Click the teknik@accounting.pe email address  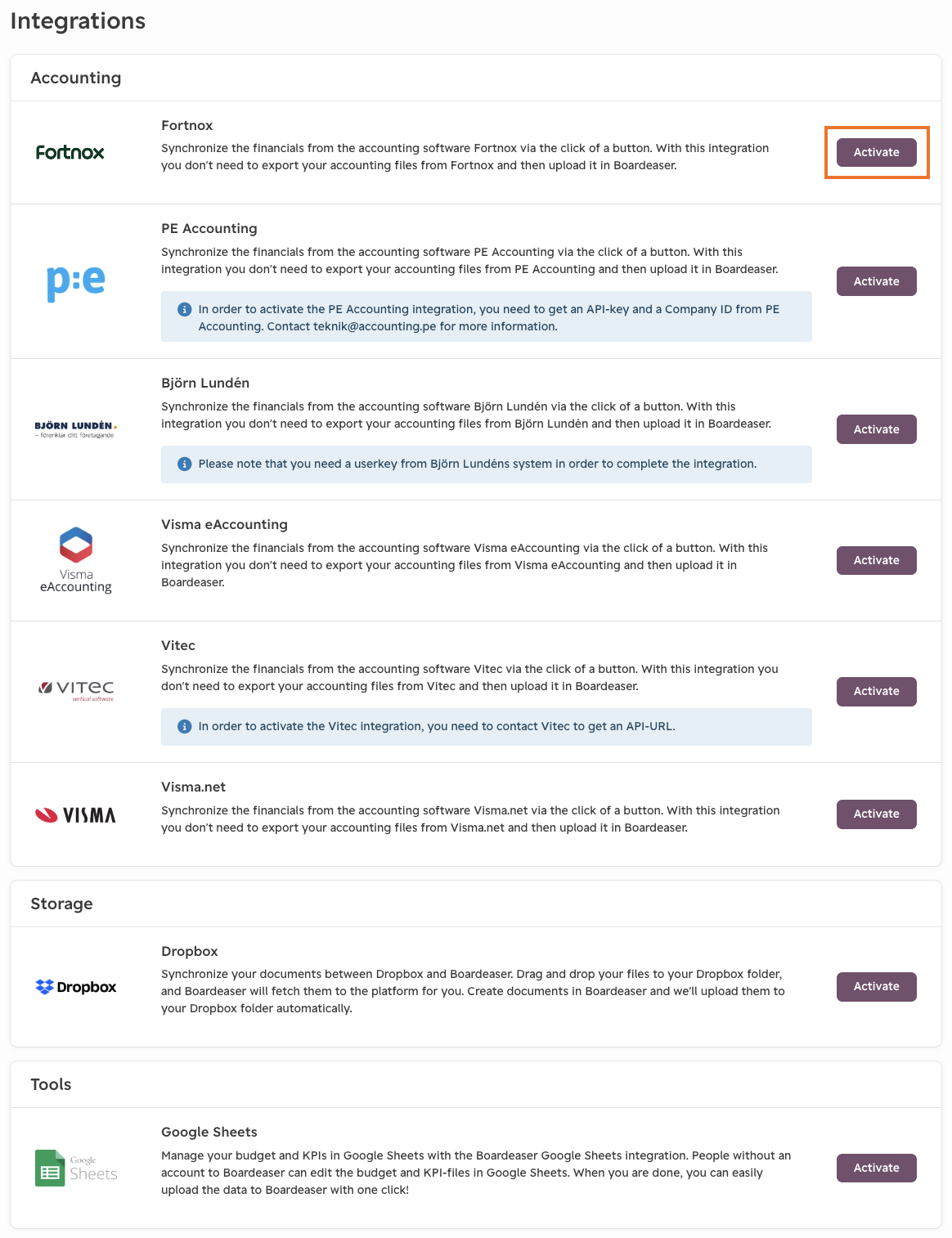click(x=375, y=326)
